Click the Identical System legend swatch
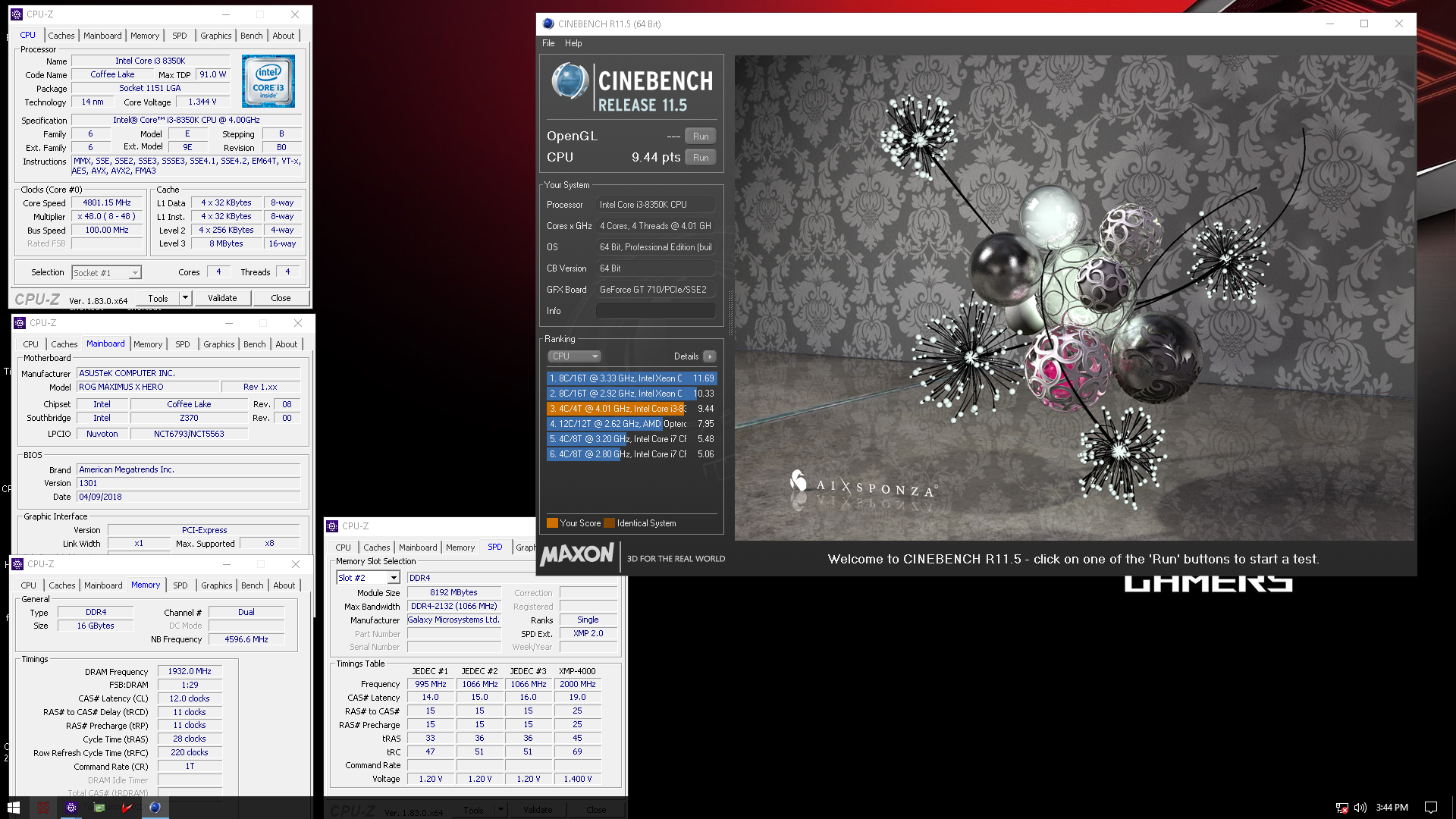This screenshot has height=819, width=1456. tap(609, 523)
